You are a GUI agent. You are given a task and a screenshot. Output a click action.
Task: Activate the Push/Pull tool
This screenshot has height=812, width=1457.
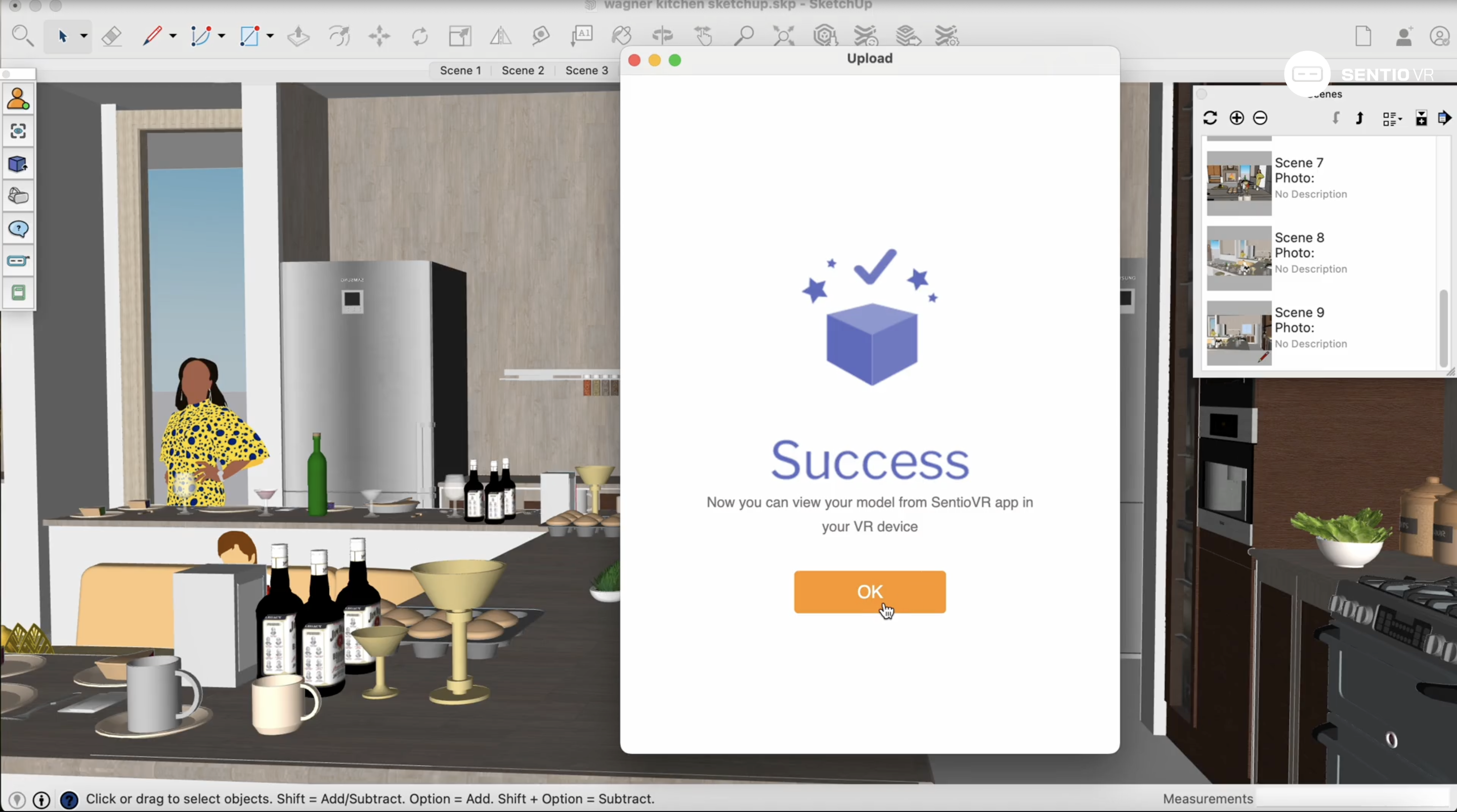click(x=298, y=36)
